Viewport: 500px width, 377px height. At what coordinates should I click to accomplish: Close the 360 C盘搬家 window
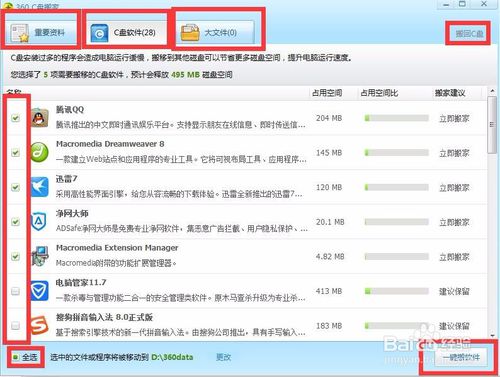pyautogui.click(x=484, y=4)
